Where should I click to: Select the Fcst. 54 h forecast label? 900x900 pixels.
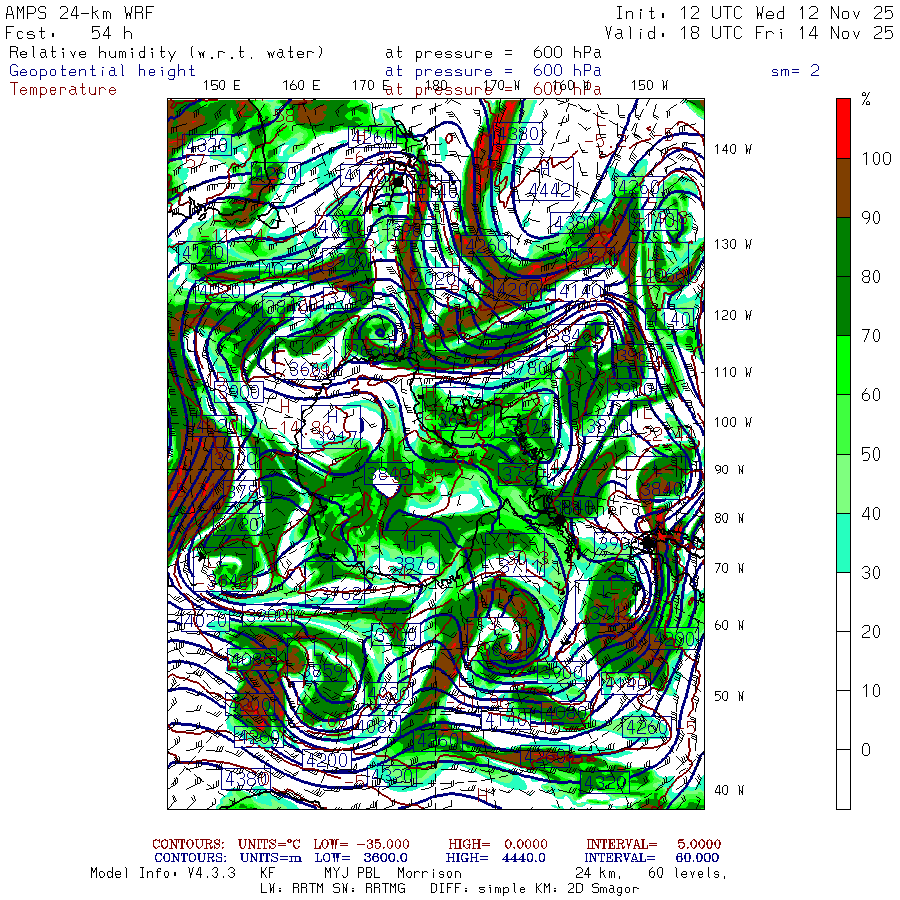tap(68, 33)
